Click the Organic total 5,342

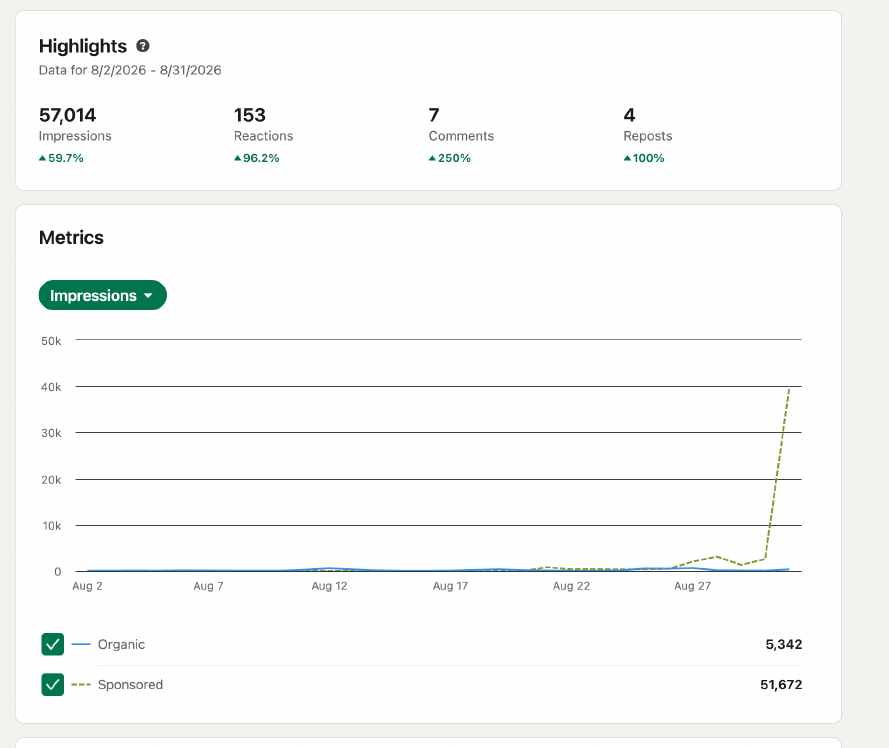784,644
